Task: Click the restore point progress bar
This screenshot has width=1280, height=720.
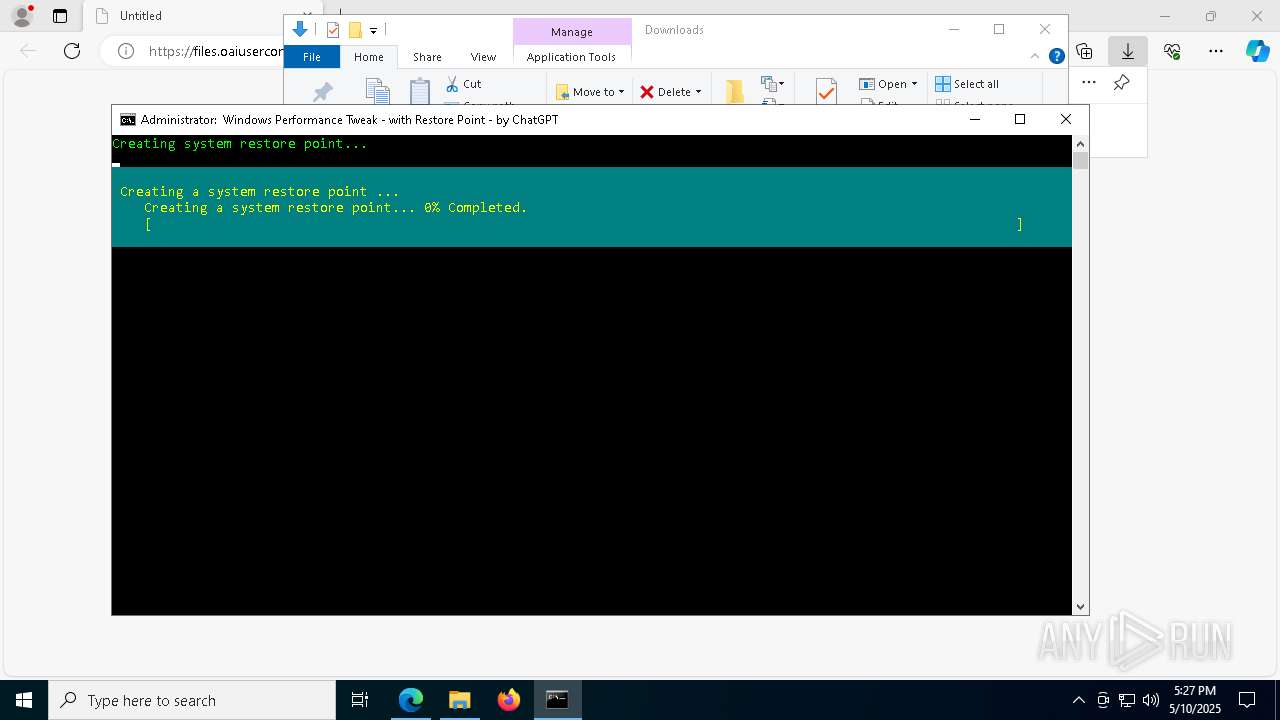Action: coord(585,225)
